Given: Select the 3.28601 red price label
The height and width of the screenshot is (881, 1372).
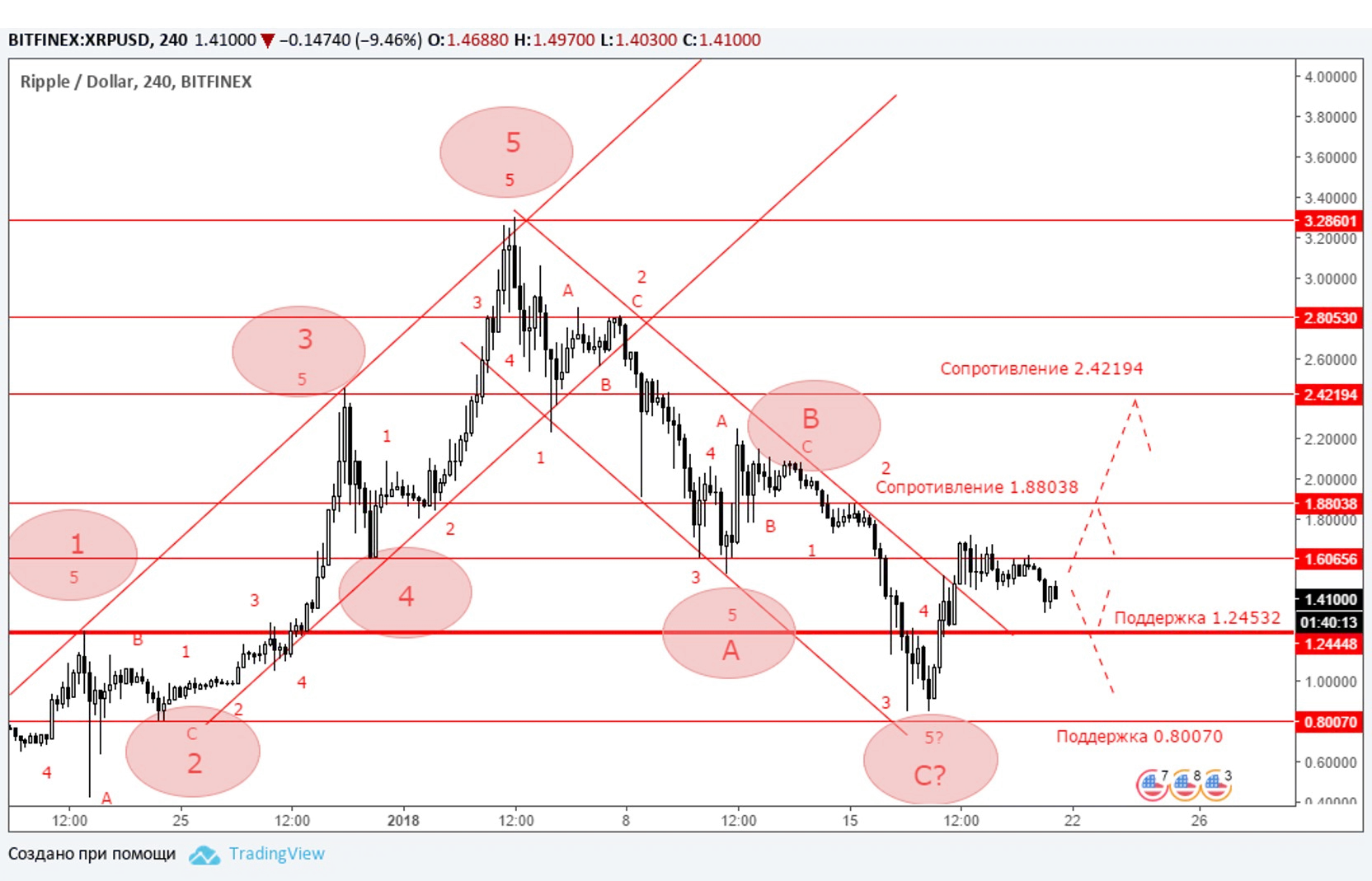Looking at the screenshot, I should point(1329,221).
